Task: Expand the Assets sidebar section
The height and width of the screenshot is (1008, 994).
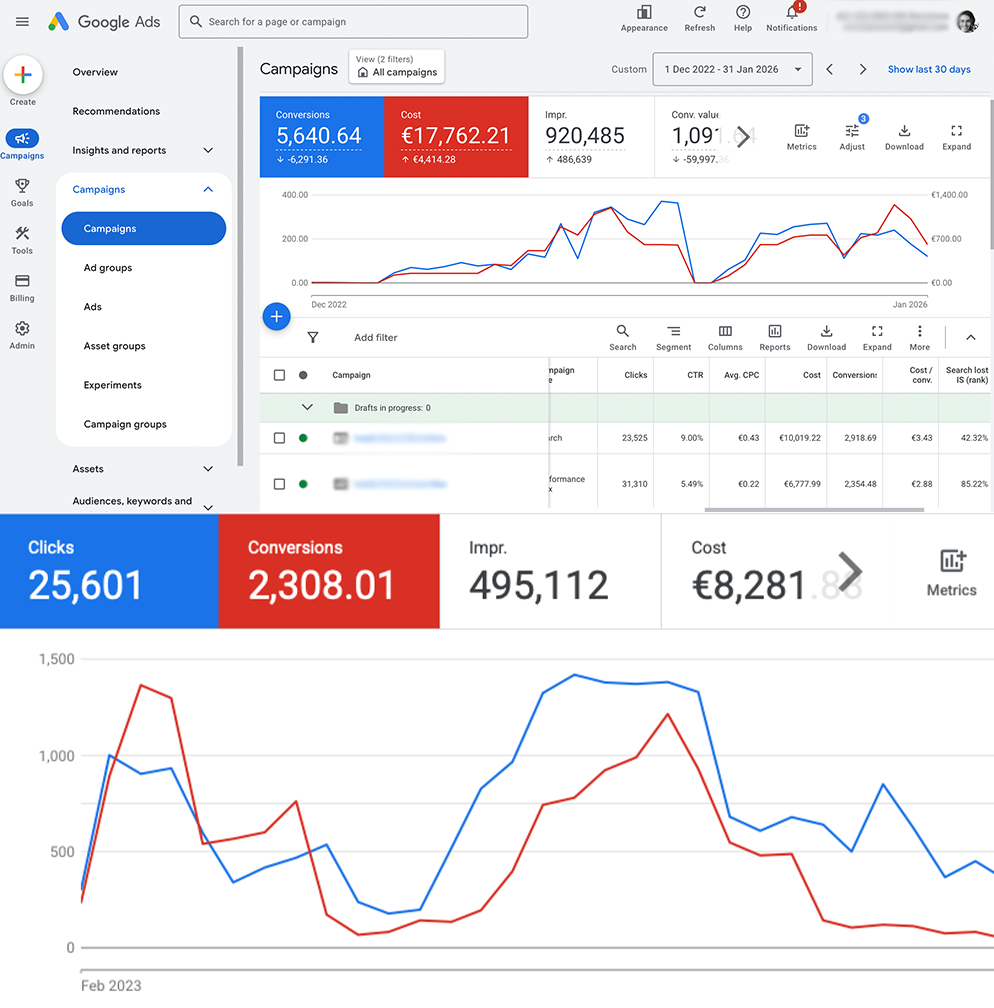Action: tap(208, 469)
